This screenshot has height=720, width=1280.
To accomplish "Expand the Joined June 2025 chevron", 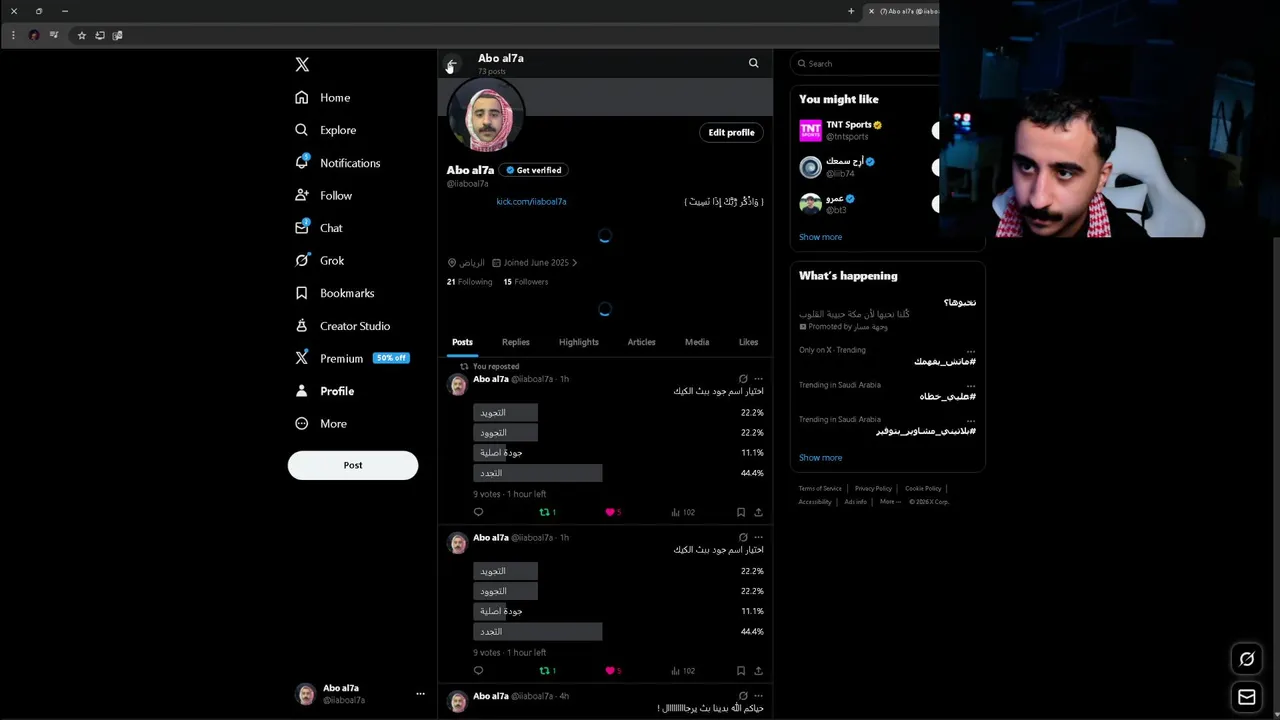I will coord(574,263).
